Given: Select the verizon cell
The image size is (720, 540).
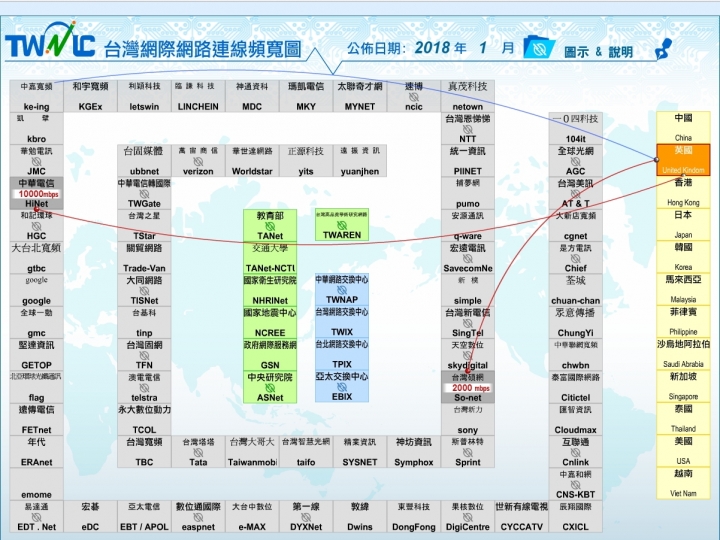Looking at the screenshot, I should (x=198, y=161).
